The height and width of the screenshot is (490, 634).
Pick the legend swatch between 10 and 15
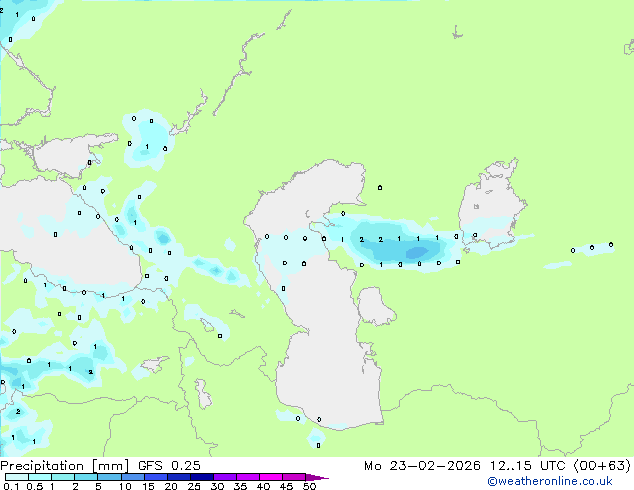pos(133,477)
